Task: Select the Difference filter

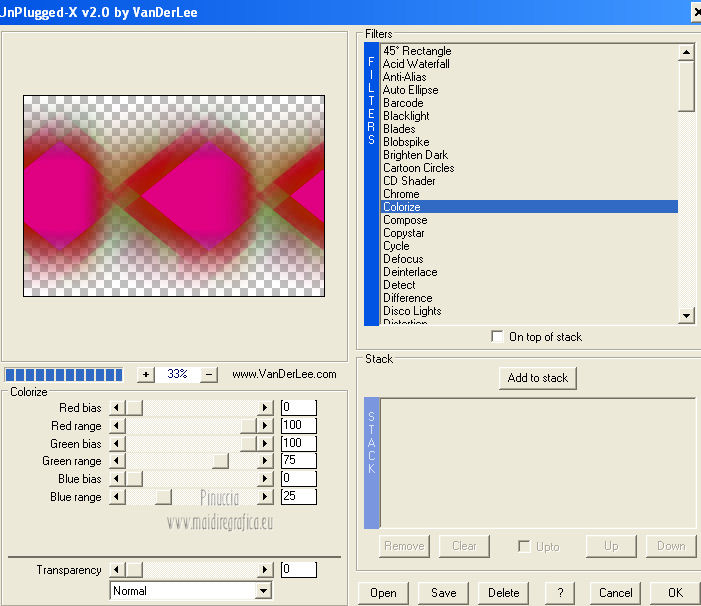Action: (x=529, y=298)
